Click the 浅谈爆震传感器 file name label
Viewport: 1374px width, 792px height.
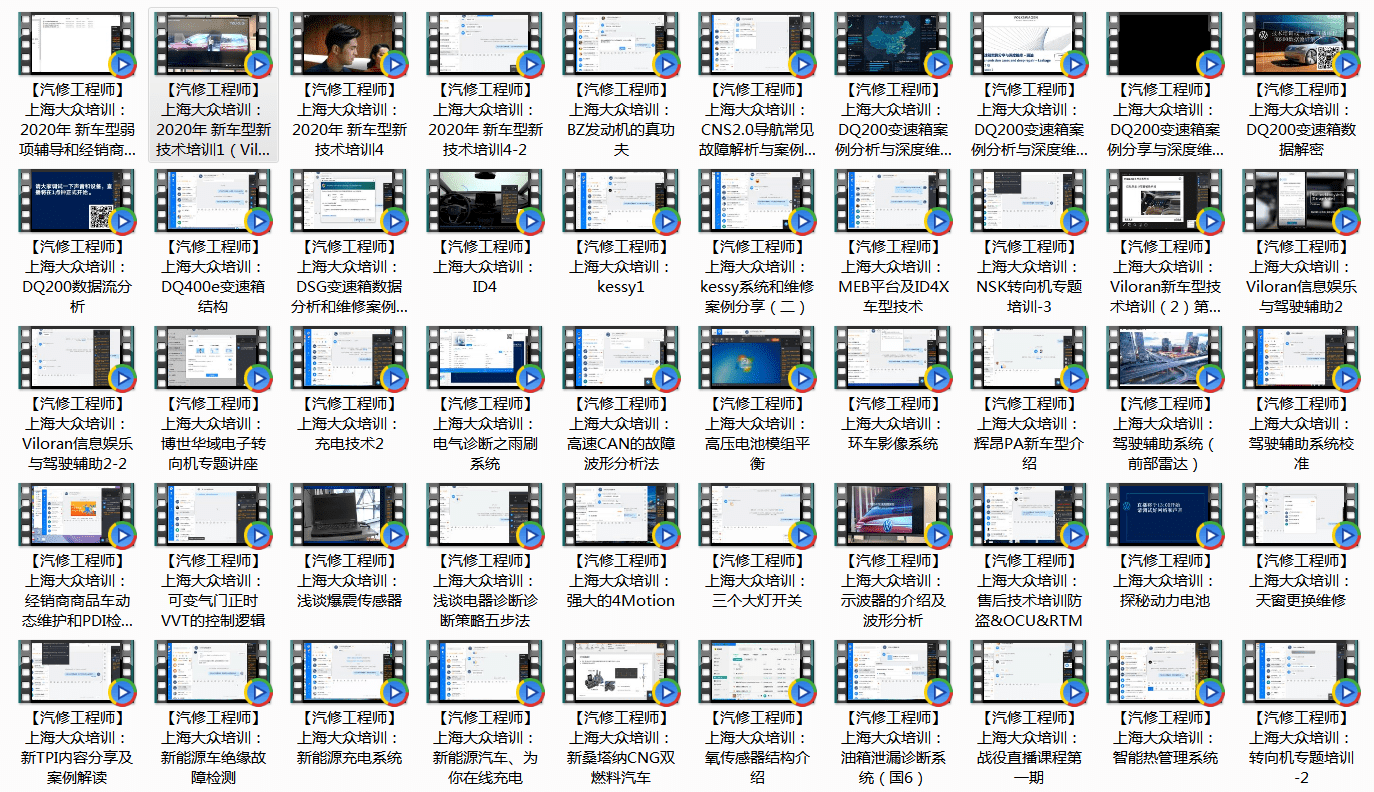pyautogui.click(x=349, y=601)
